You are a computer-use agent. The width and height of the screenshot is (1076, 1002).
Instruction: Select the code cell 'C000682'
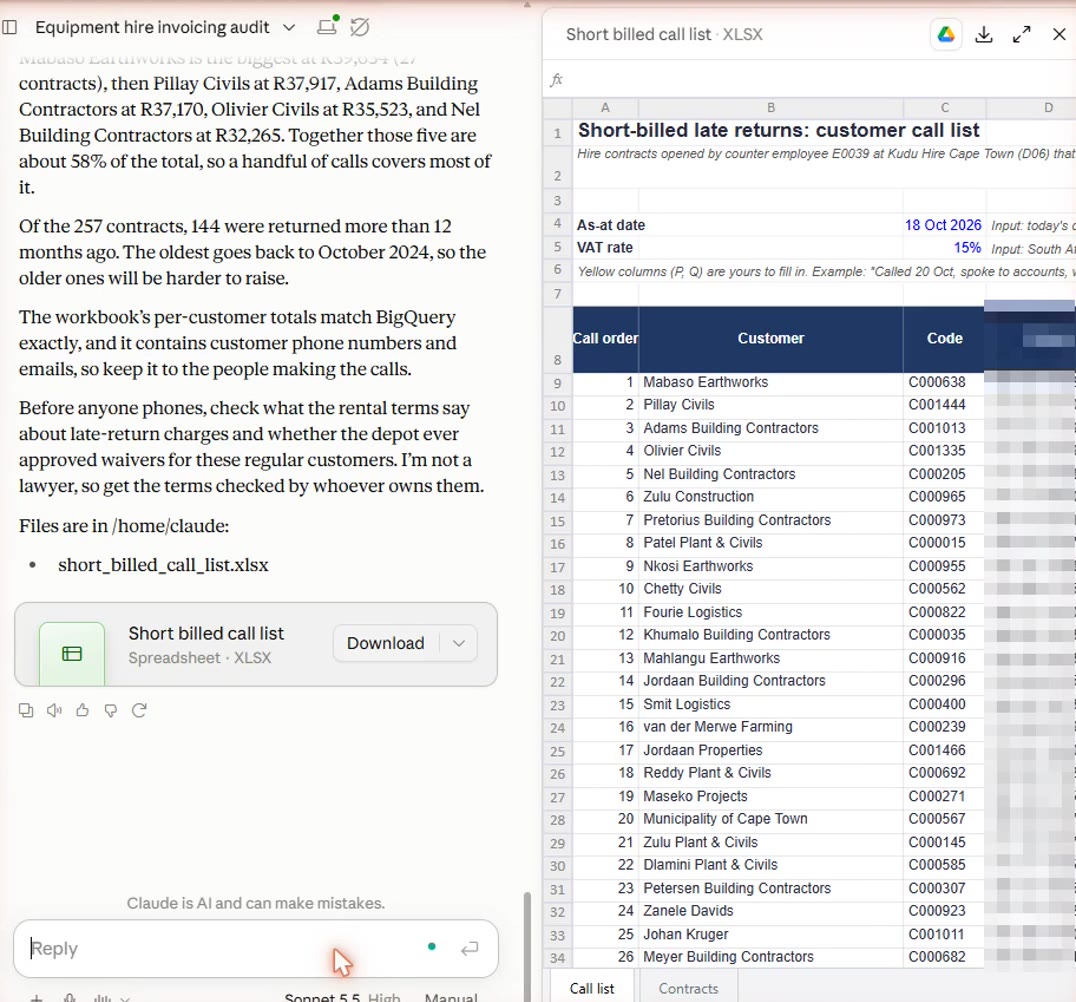tap(944, 957)
